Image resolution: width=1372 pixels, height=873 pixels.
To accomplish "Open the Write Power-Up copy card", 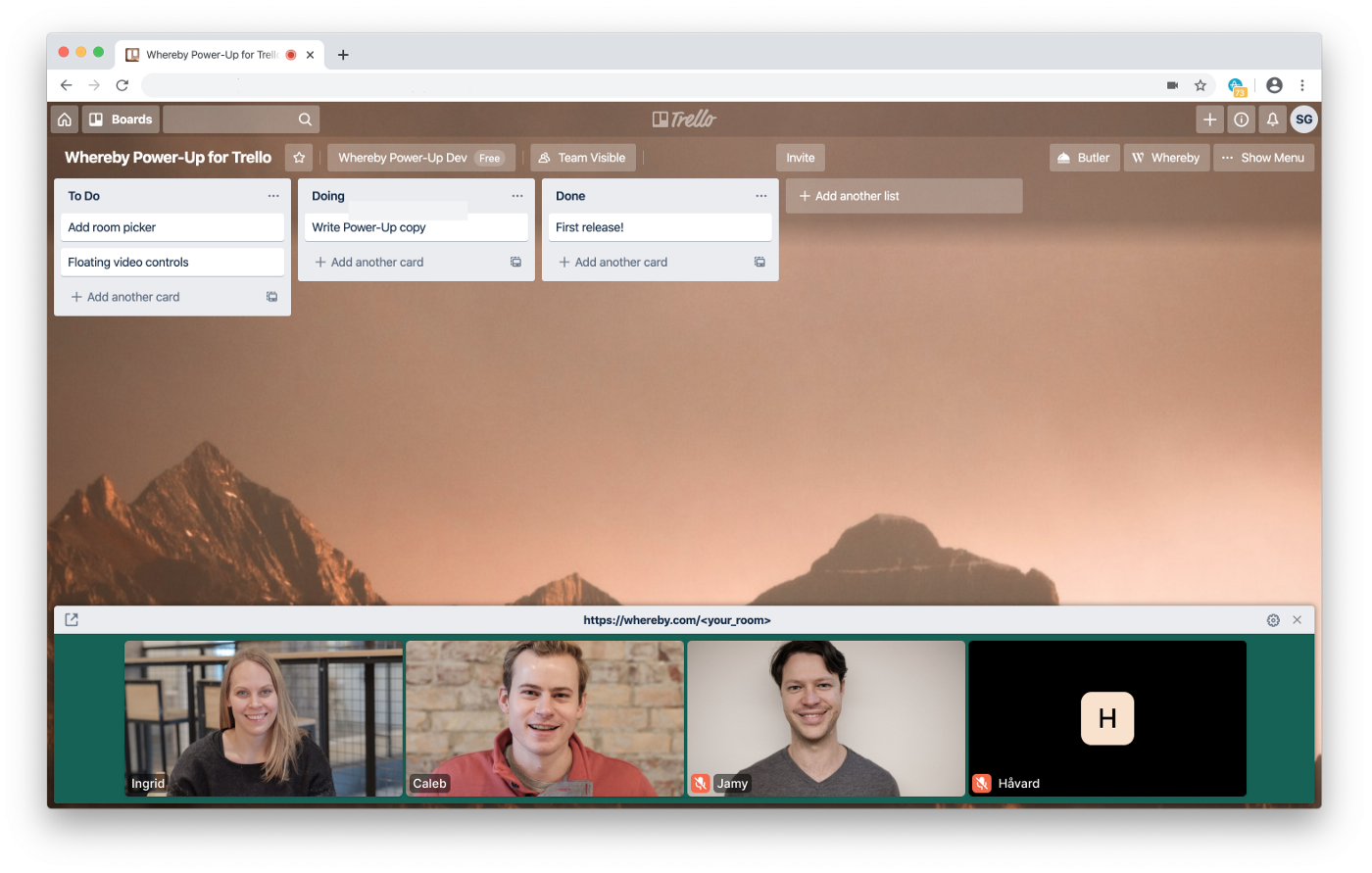I will click(416, 227).
